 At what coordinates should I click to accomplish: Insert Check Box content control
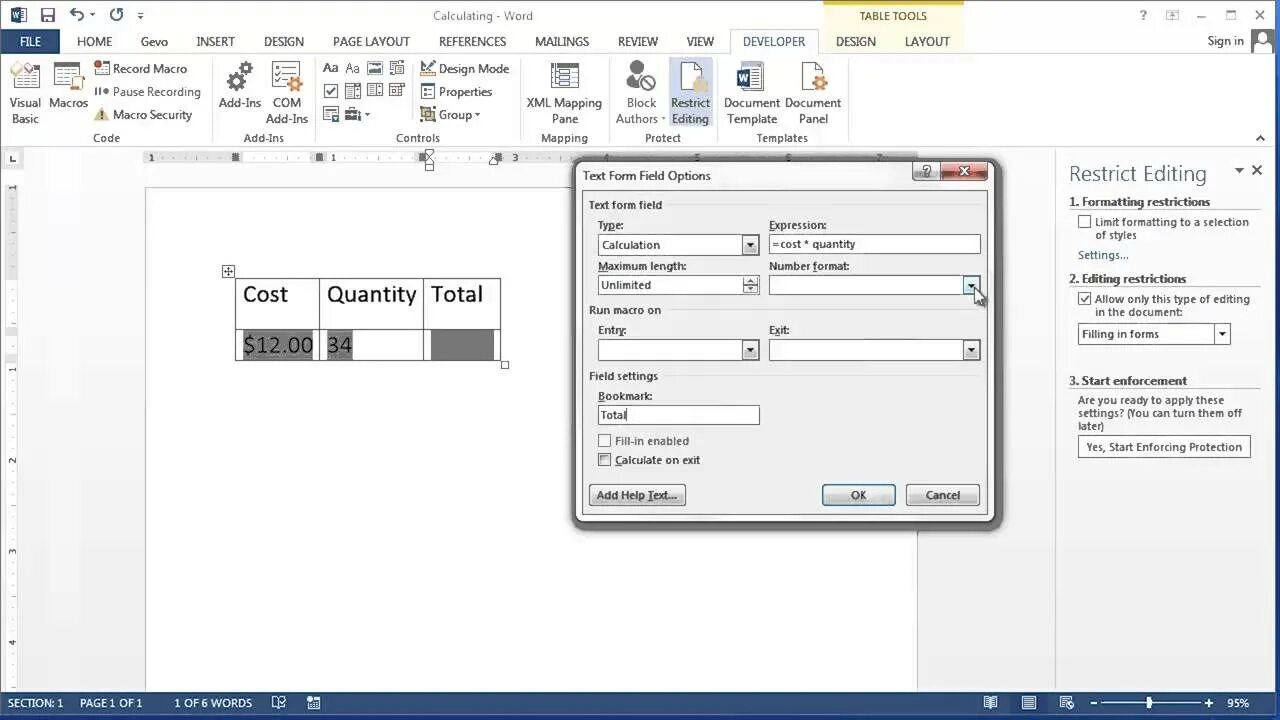(x=331, y=91)
